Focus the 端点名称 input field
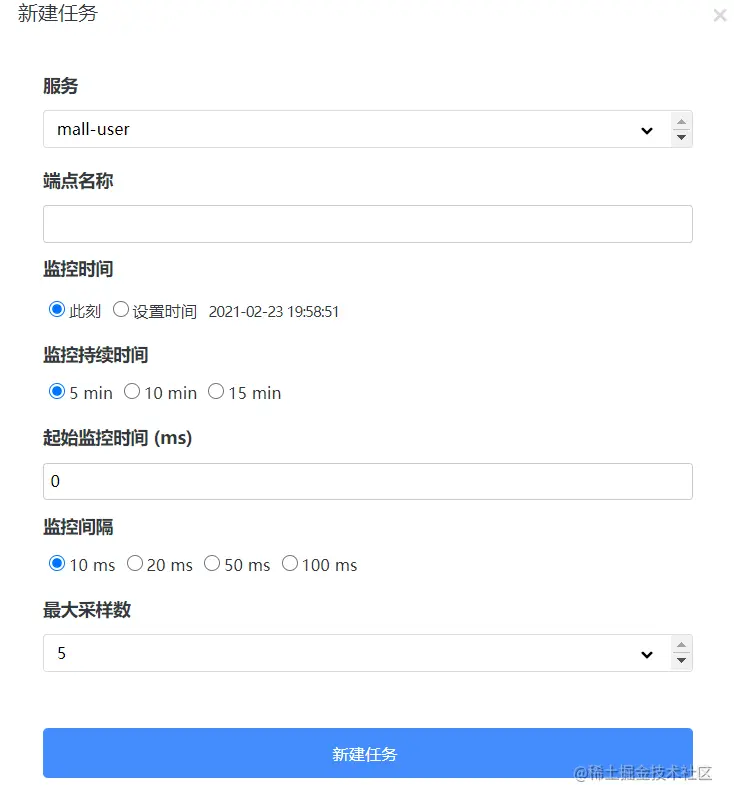Image resolution: width=734 pixels, height=804 pixels. click(x=366, y=223)
